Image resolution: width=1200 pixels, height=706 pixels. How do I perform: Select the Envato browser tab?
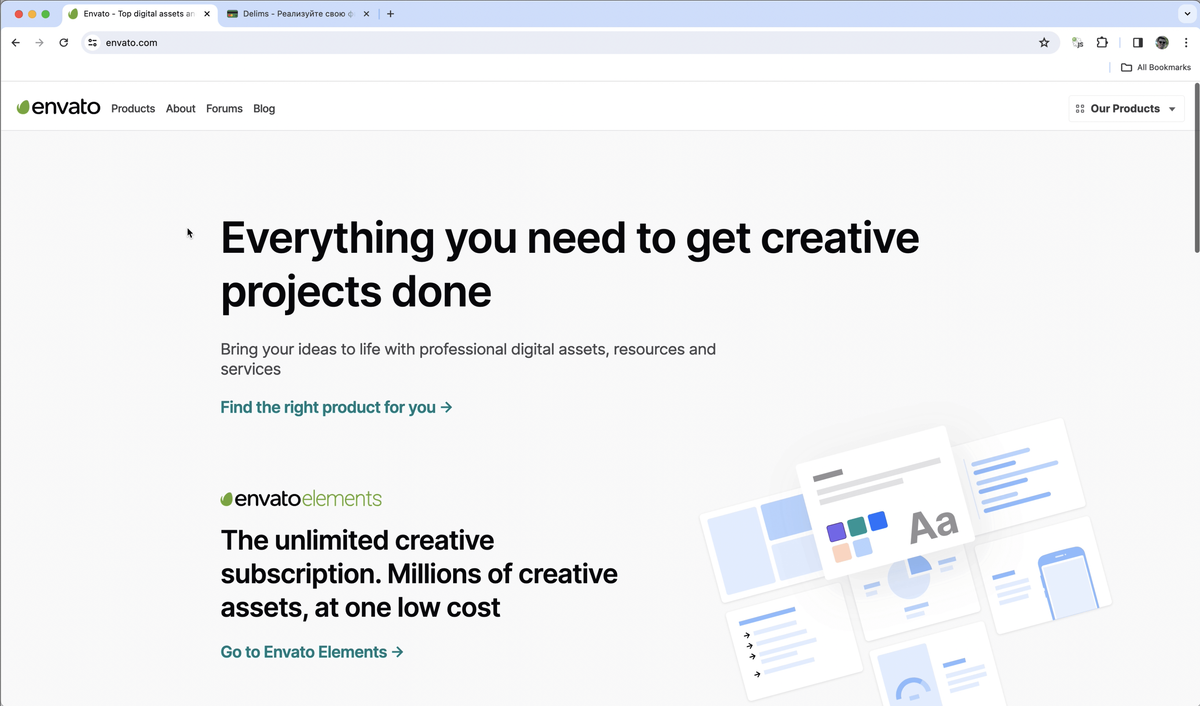tap(139, 14)
